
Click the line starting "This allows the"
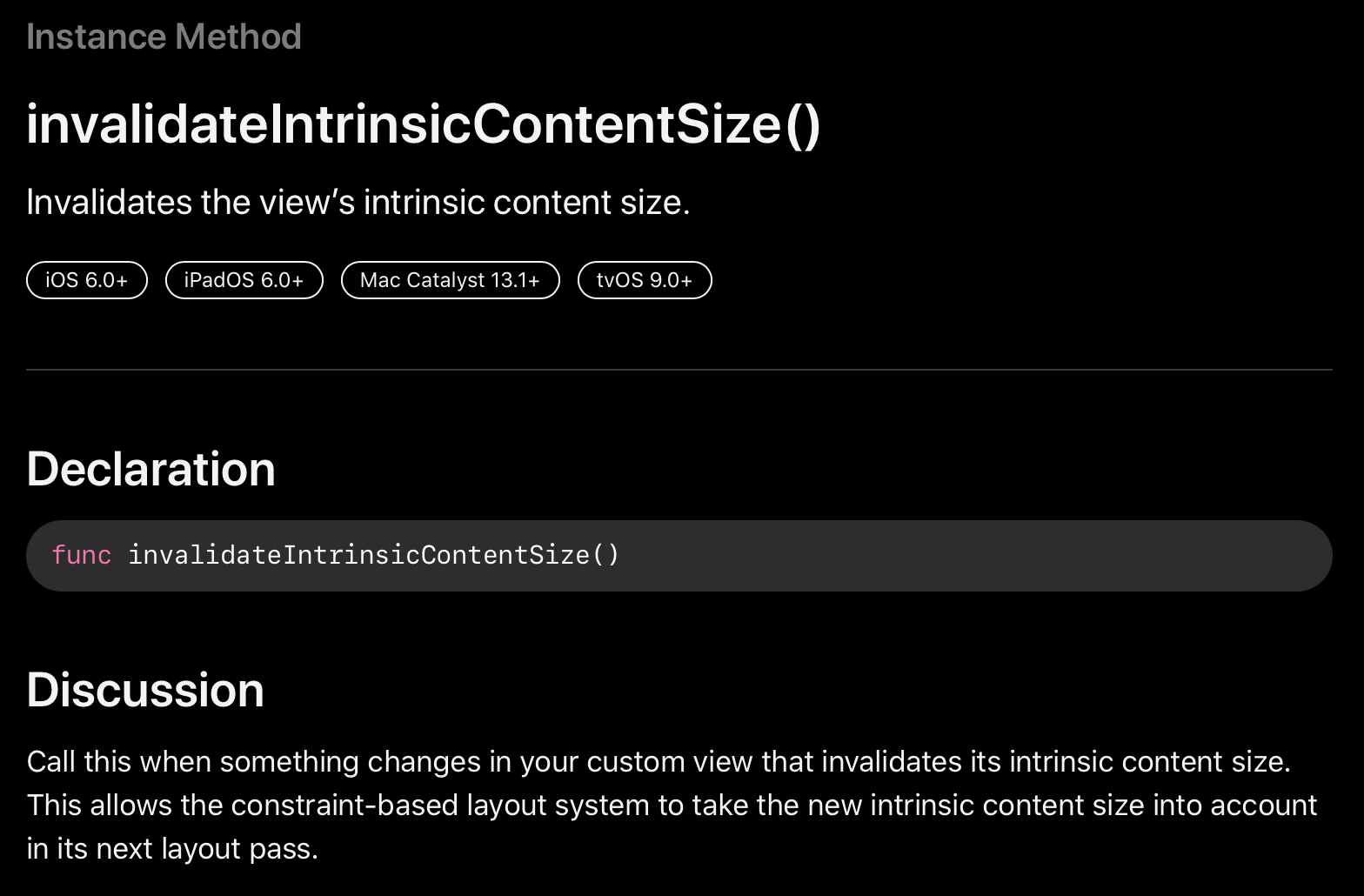[672, 806]
